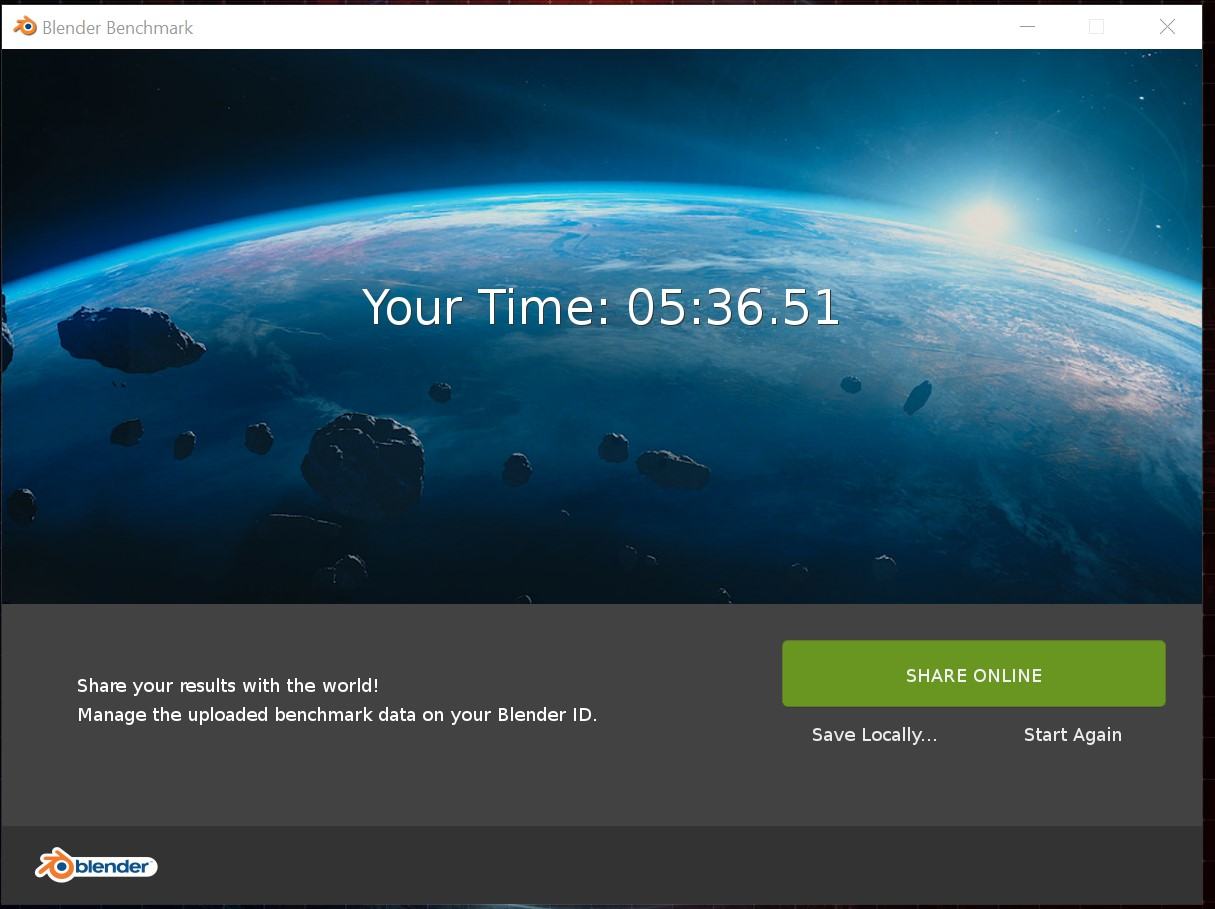Click the SHARE ONLINE button

[x=973, y=674]
